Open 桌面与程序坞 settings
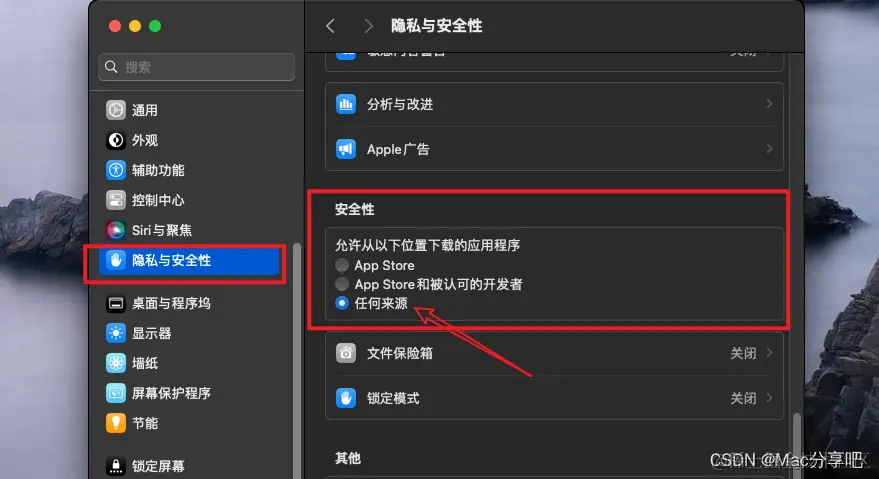This screenshot has width=879, height=479. (x=191, y=303)
